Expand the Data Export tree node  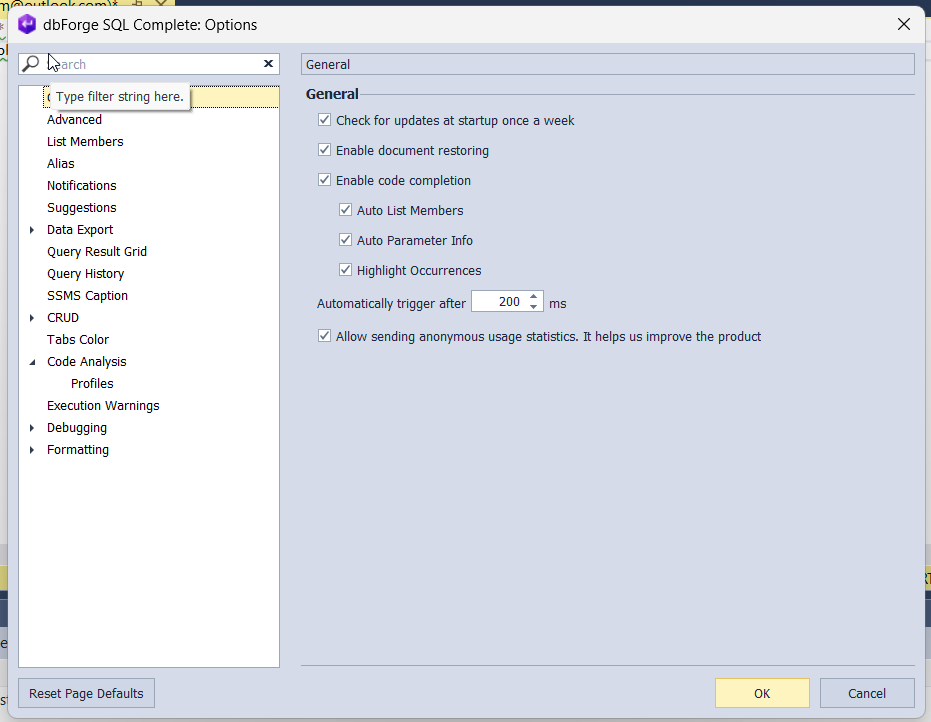click(x=32, y=230)
